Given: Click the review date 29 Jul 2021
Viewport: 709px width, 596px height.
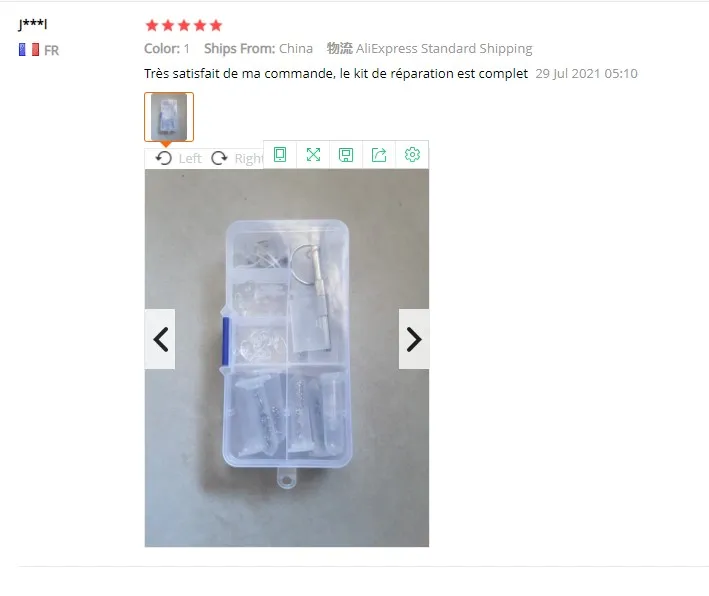Looking at the screenshot, I should [x=586, y=74].
